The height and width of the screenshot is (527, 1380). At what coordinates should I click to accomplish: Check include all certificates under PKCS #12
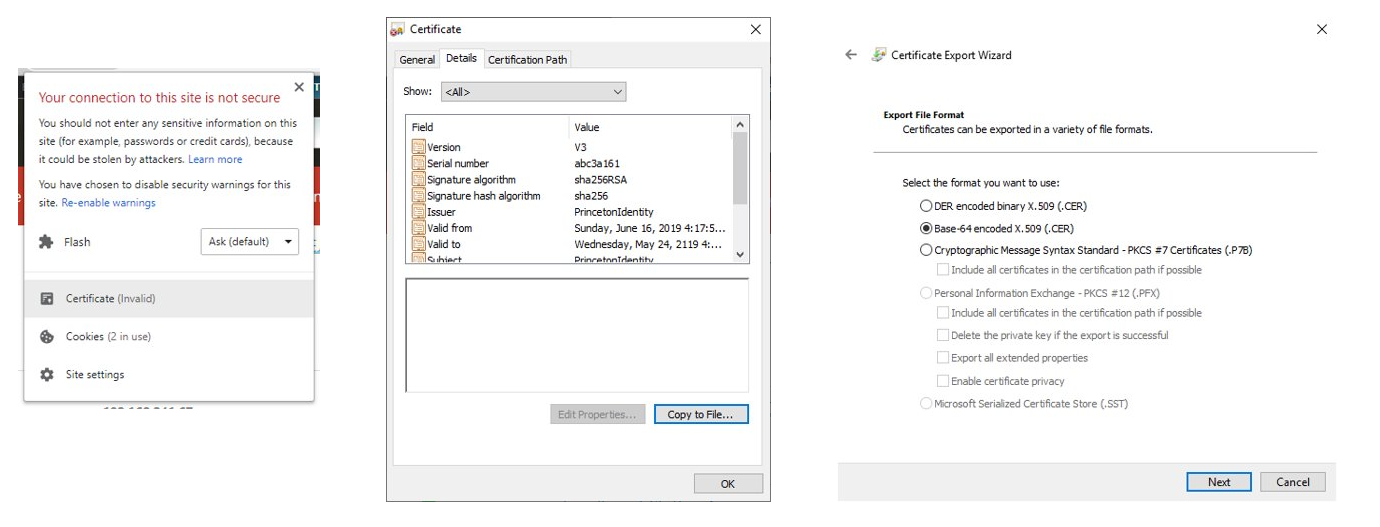tap(943, 313)
